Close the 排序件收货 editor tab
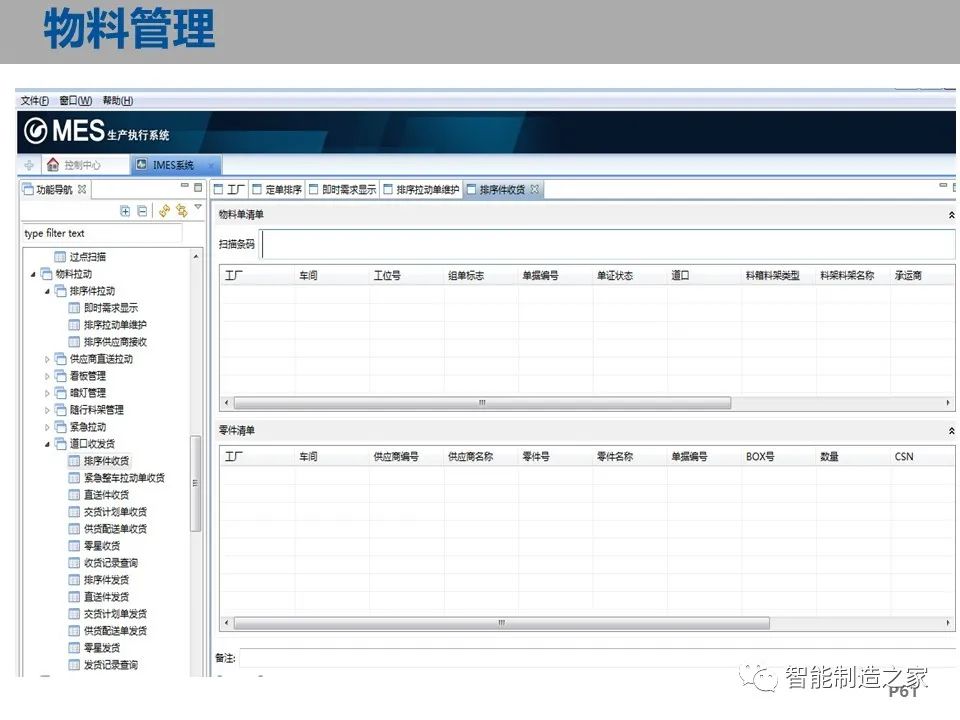 click(x=534, y=189)
